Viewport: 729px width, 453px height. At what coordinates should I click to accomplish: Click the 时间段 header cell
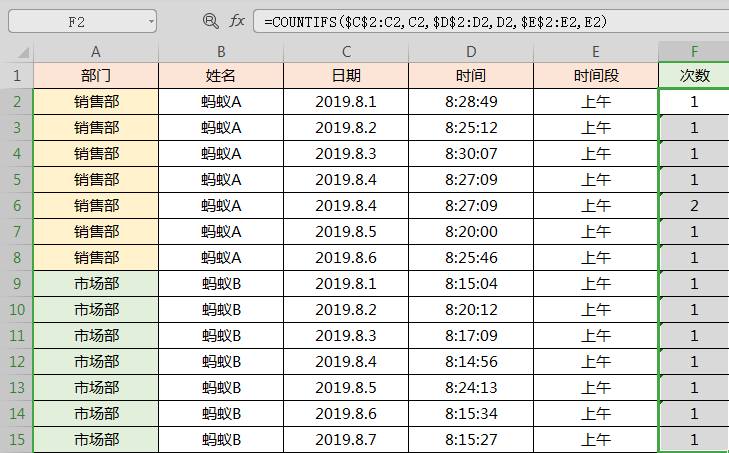click(x=596, y=76)
